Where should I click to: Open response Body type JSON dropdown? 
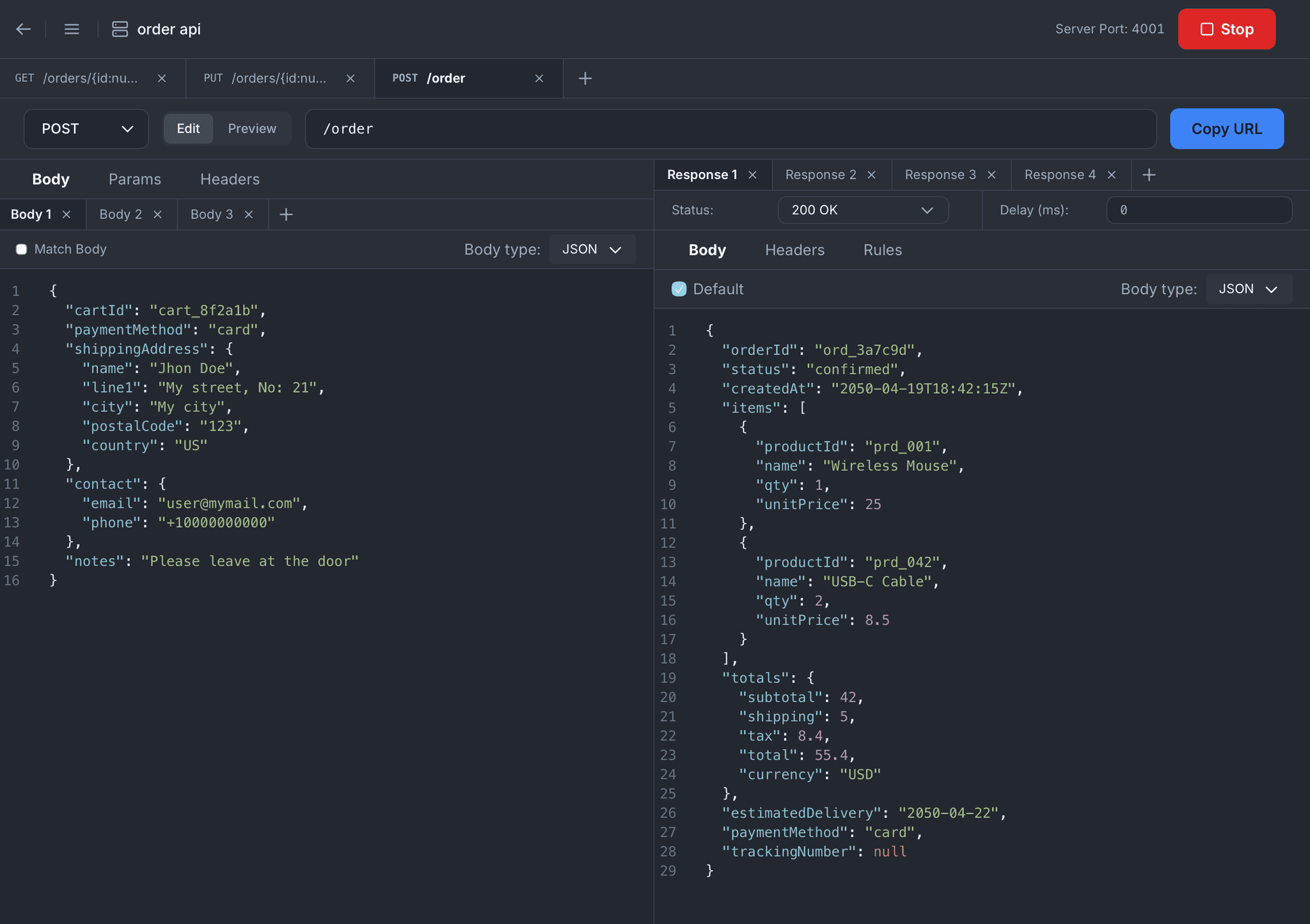(1249, 289)
